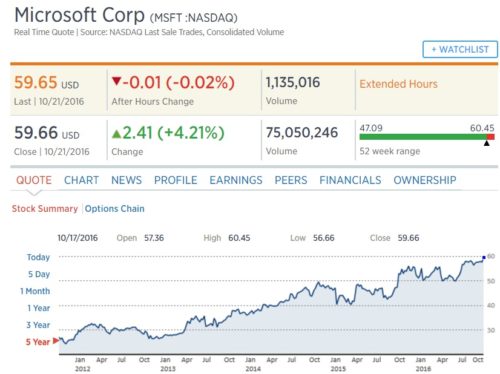Open the PROFILE tab

pos(175,180)
